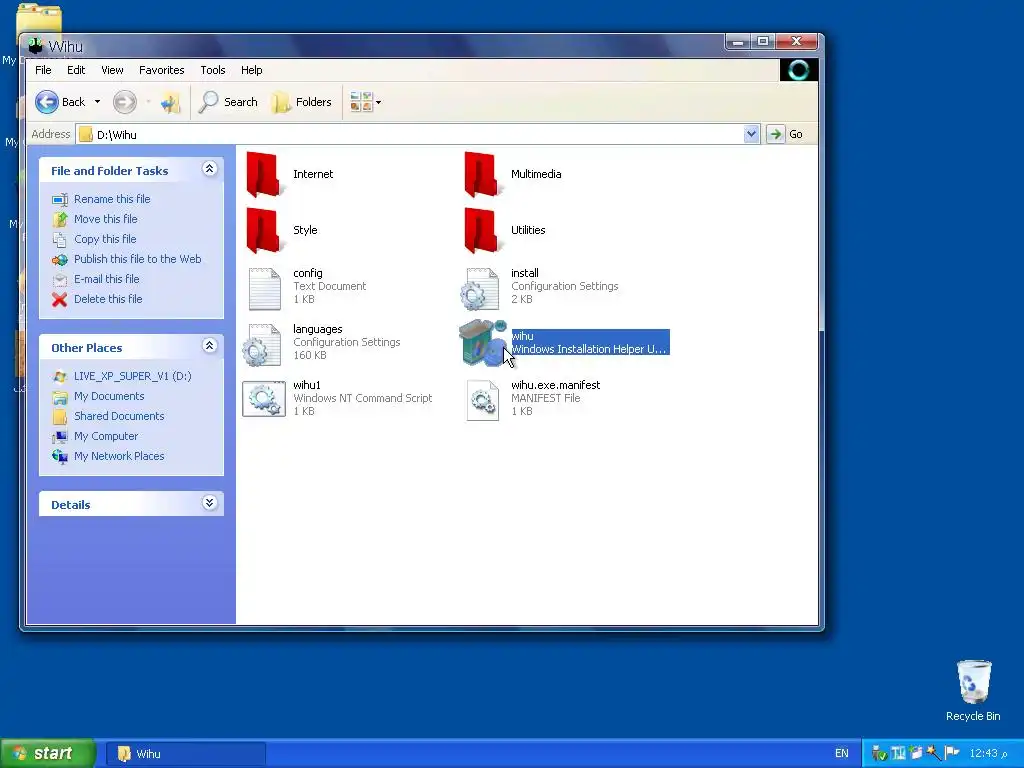
Task: Click the EN language indicator
Action: [842, 753]
